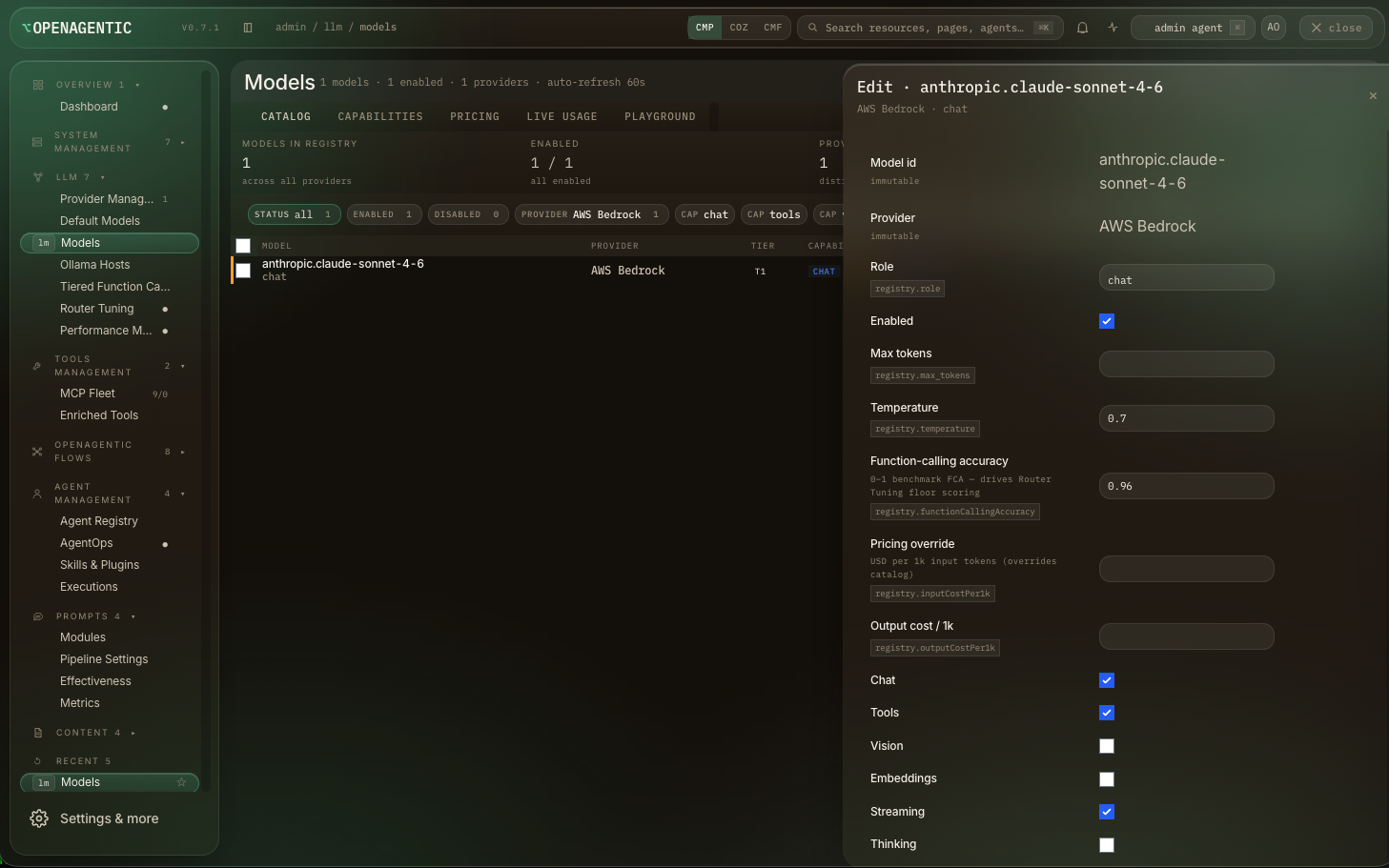Collapse the Agent Management section
Viewport: 1389px width, 868px height.
coord(182,494)
